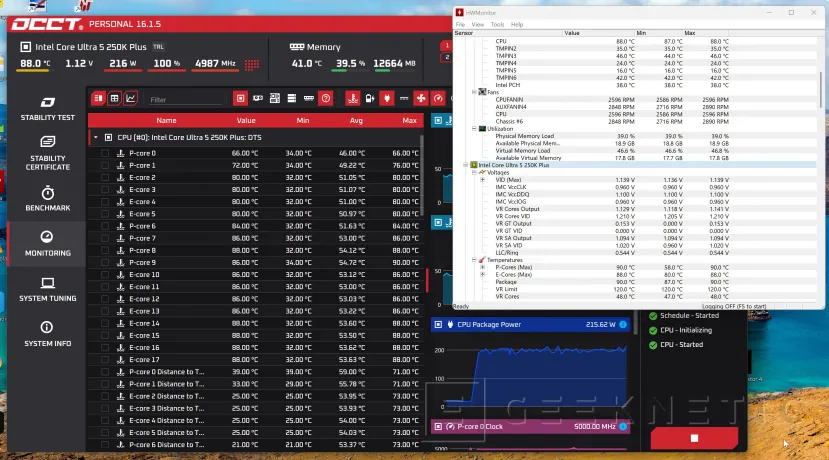Toggle the CPU sensor filter icon
This screenshot has height=460, width=829.
(x=241, y=98)
